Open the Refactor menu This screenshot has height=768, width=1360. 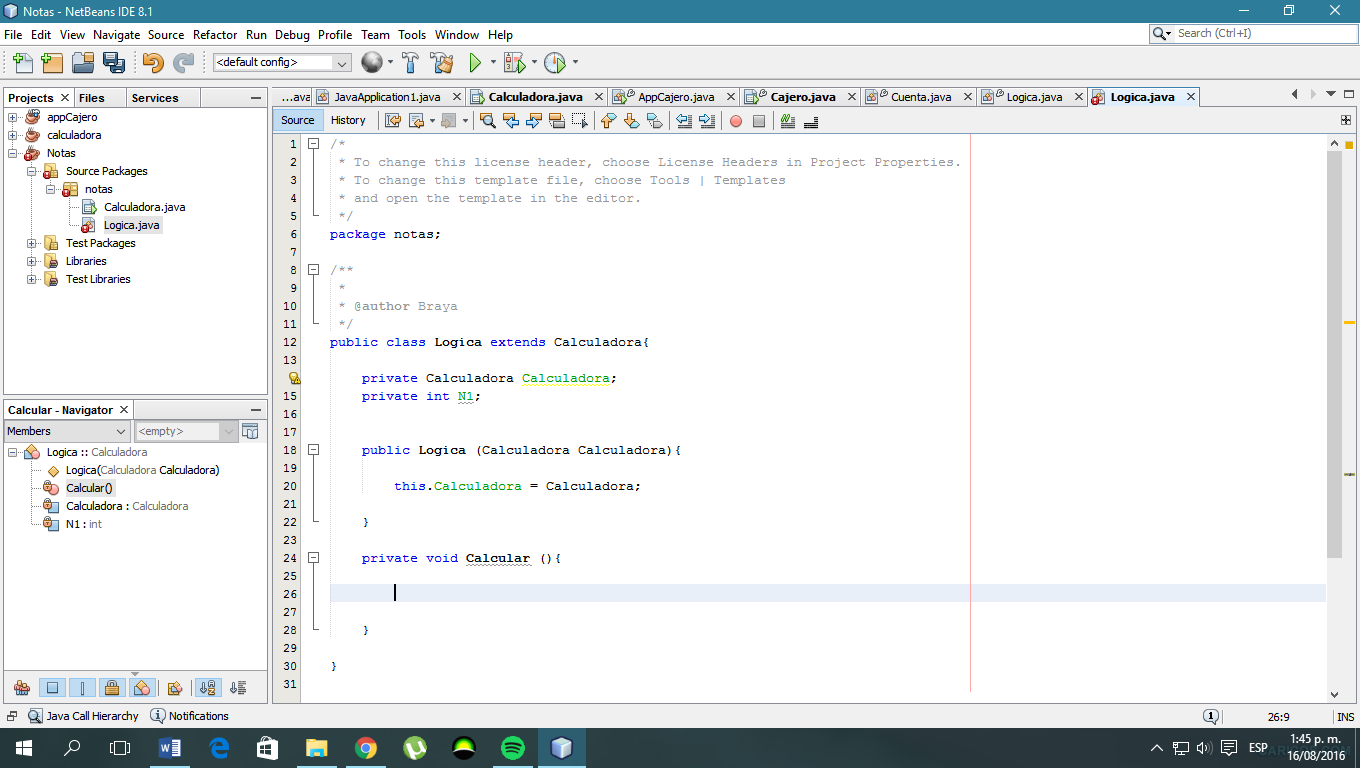pyautogui.click(x=215, y=34)
